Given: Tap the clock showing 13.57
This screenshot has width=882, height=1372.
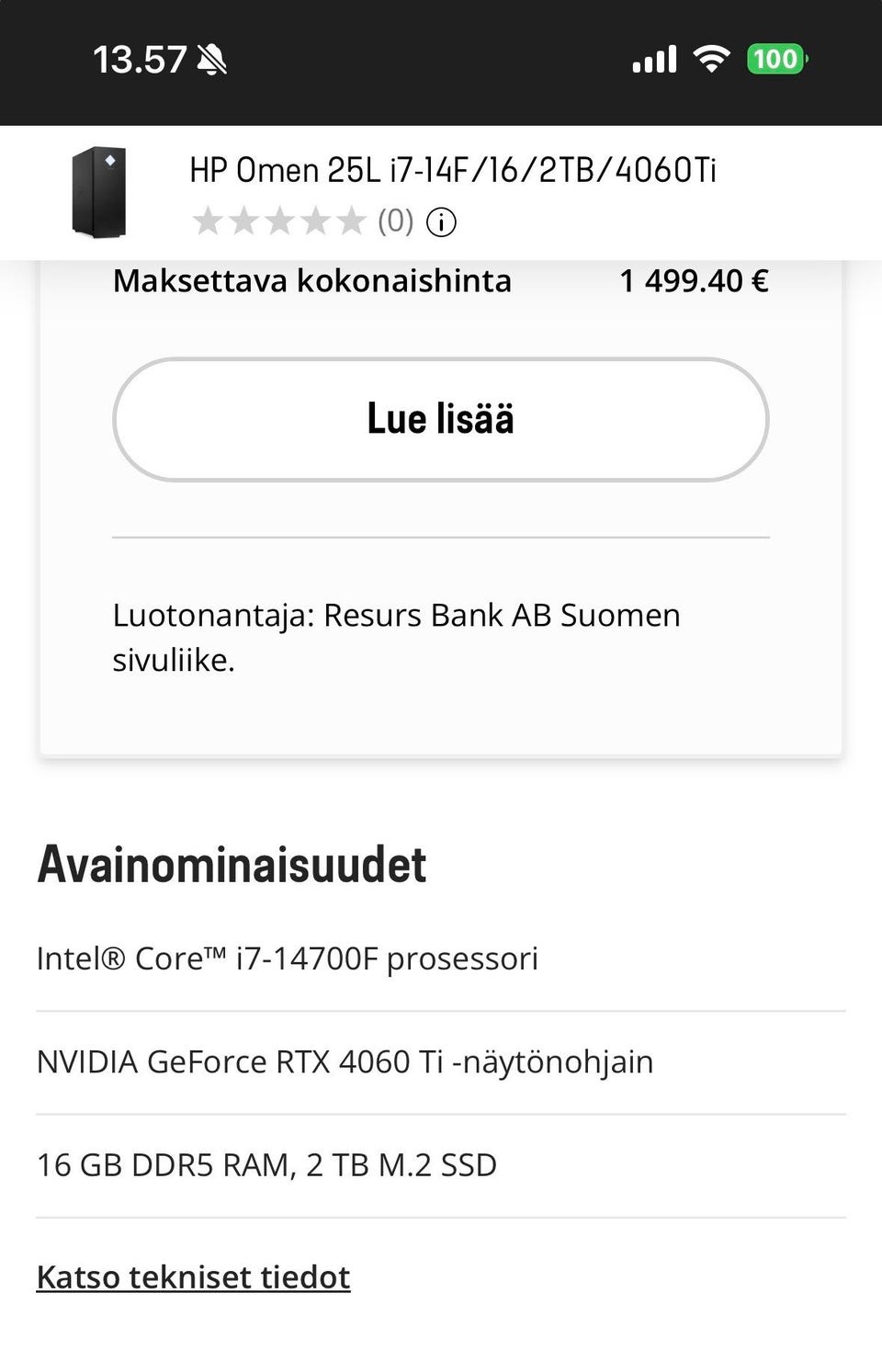Looking at the screenshot, I should [142, 59].
